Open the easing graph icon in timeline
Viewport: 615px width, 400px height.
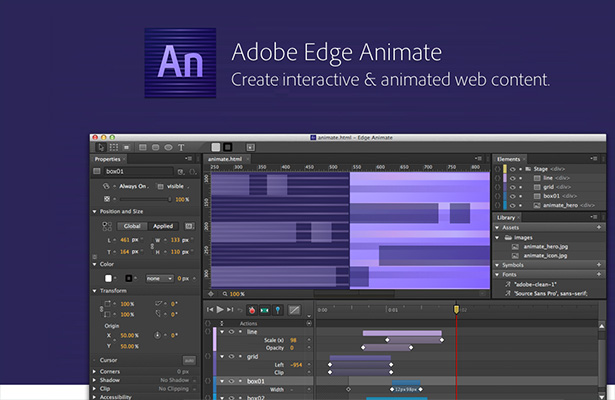294,310
